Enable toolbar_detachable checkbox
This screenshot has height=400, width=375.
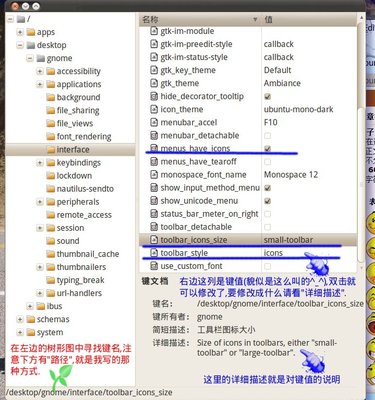click(267, 227)
